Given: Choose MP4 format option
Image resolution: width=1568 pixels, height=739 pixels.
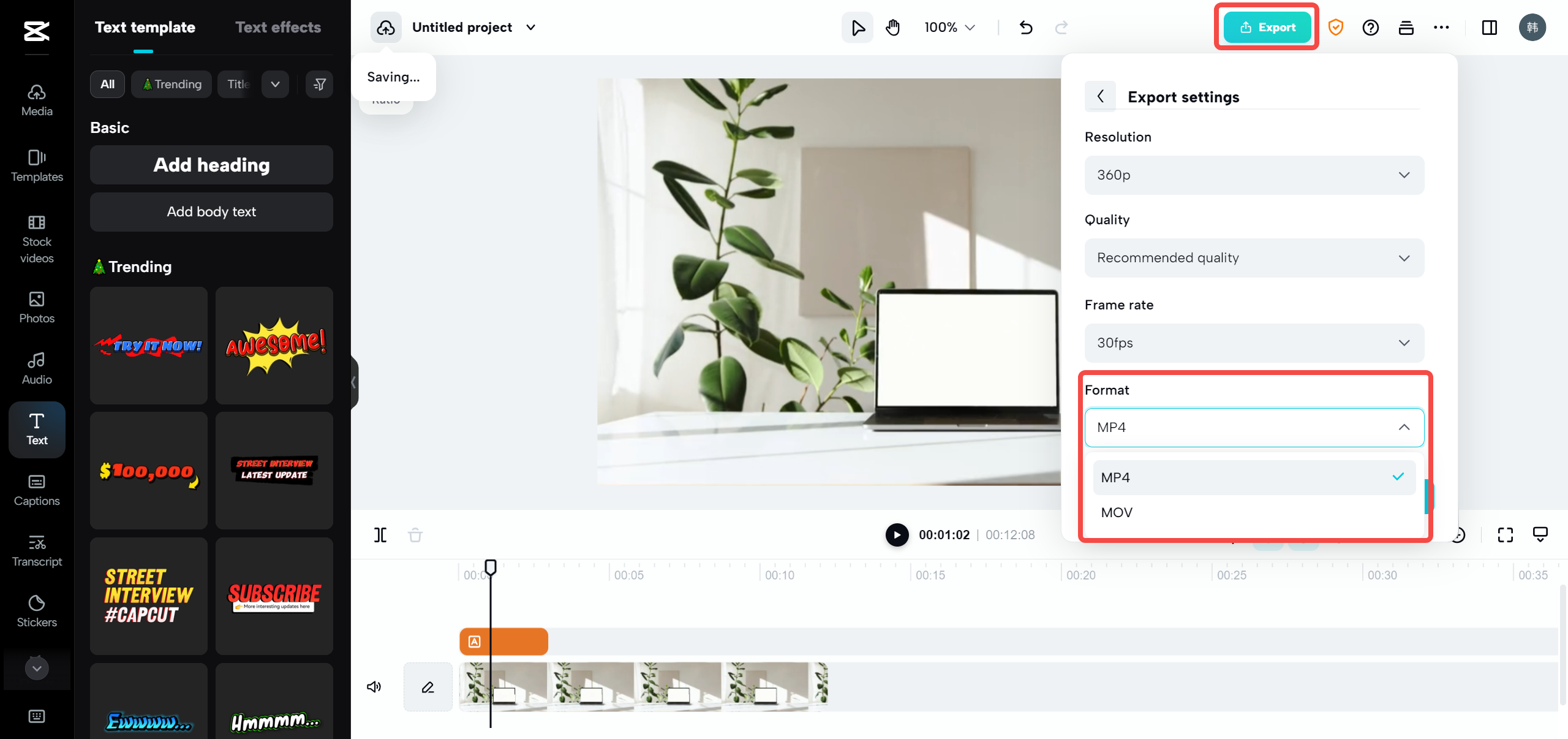Looking at the screenshot, I should pyautogui.click(x=1254, y=477).
